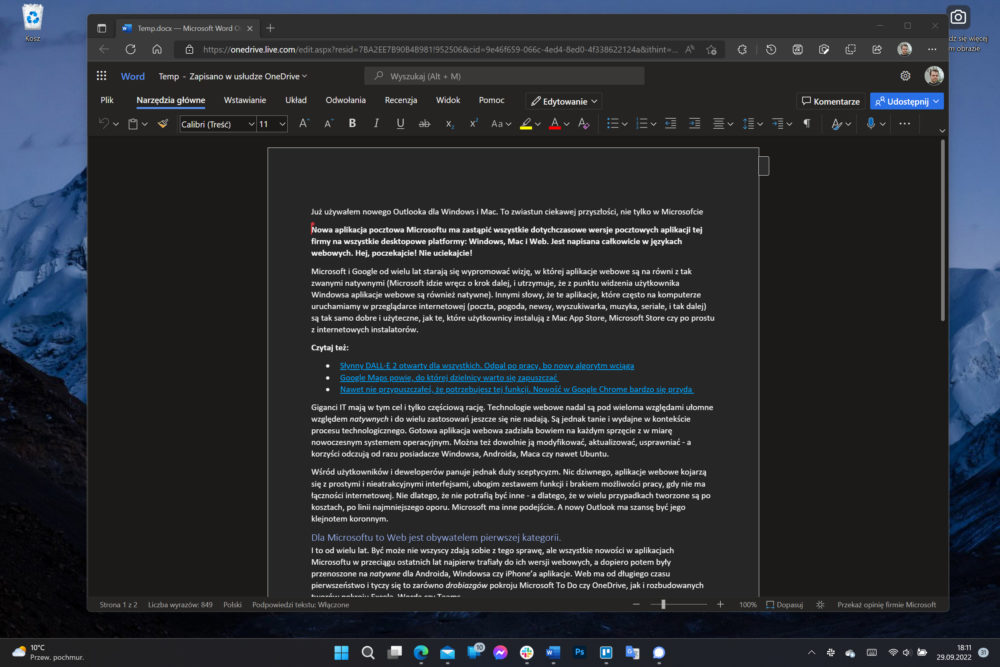This screenshot has height=667, width=1000.
Task: Increase the paragraph indent
Action: point(695,124)
